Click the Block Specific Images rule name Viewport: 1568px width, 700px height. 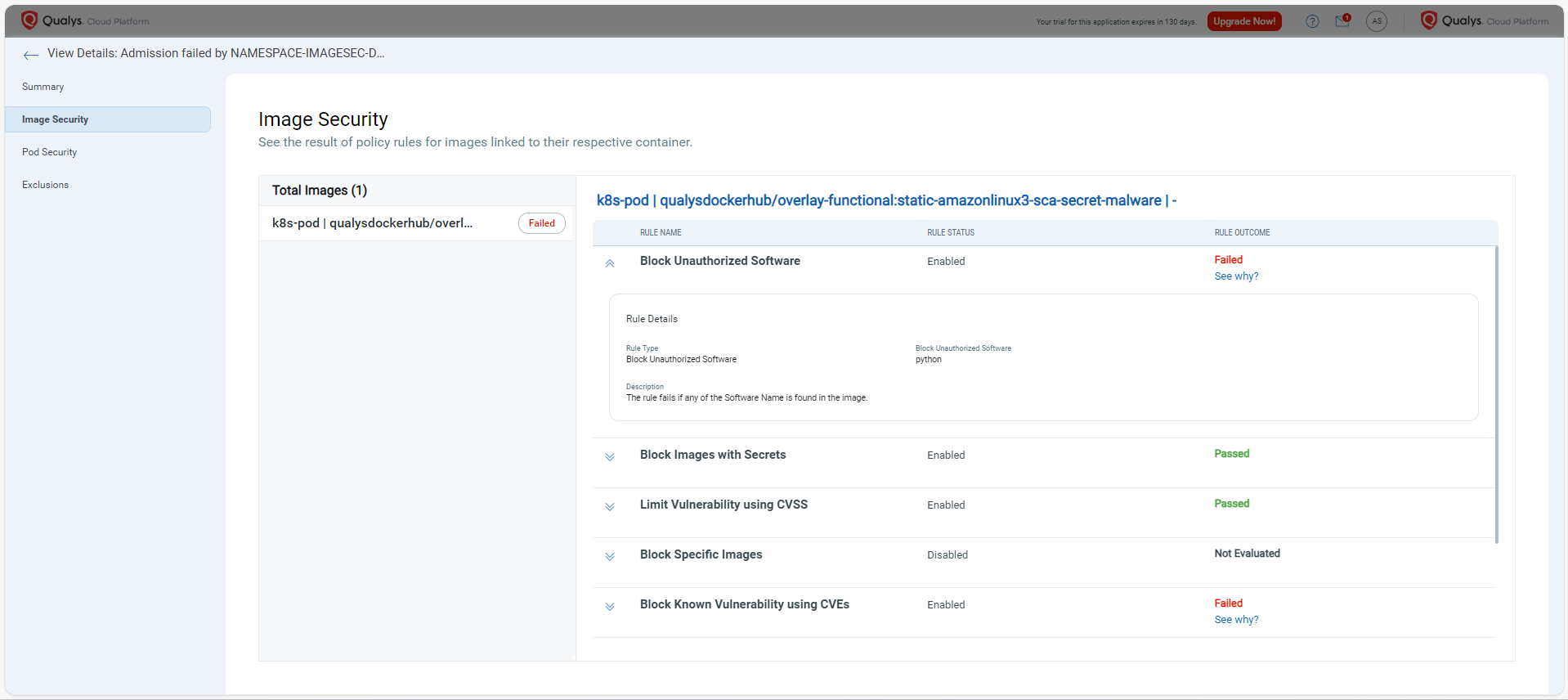(x=701, y=554)
